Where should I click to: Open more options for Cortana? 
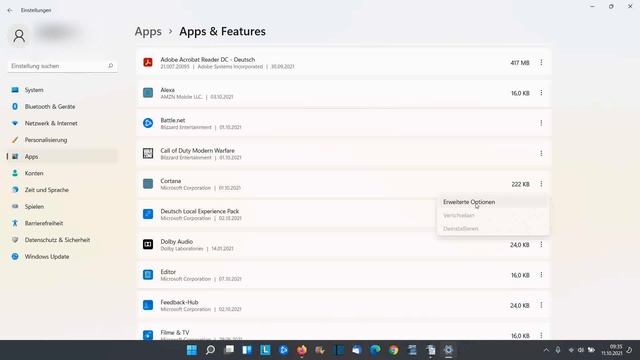pyautogui.click(x=541, y=184)
